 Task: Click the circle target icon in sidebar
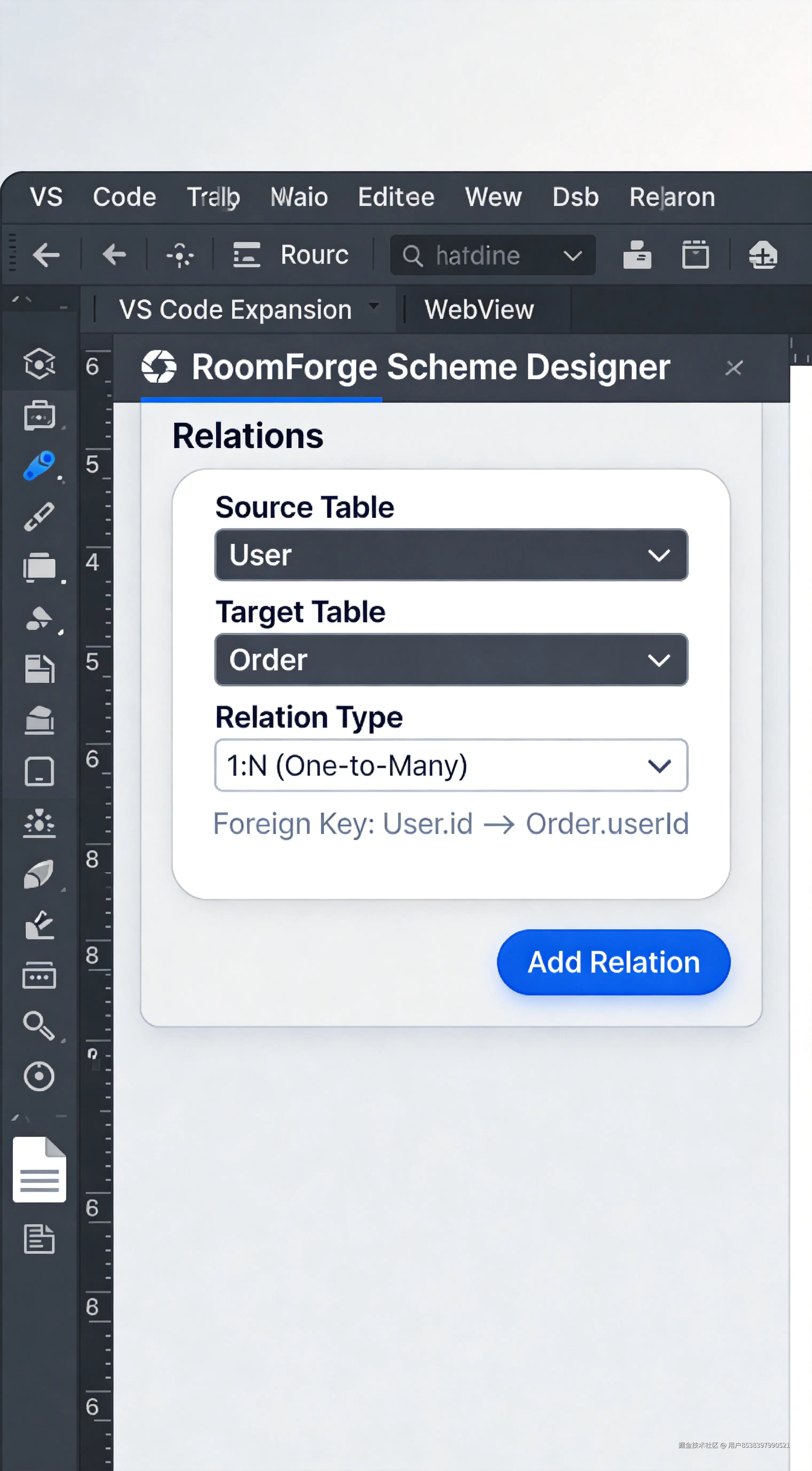[x=39, y=1077]
